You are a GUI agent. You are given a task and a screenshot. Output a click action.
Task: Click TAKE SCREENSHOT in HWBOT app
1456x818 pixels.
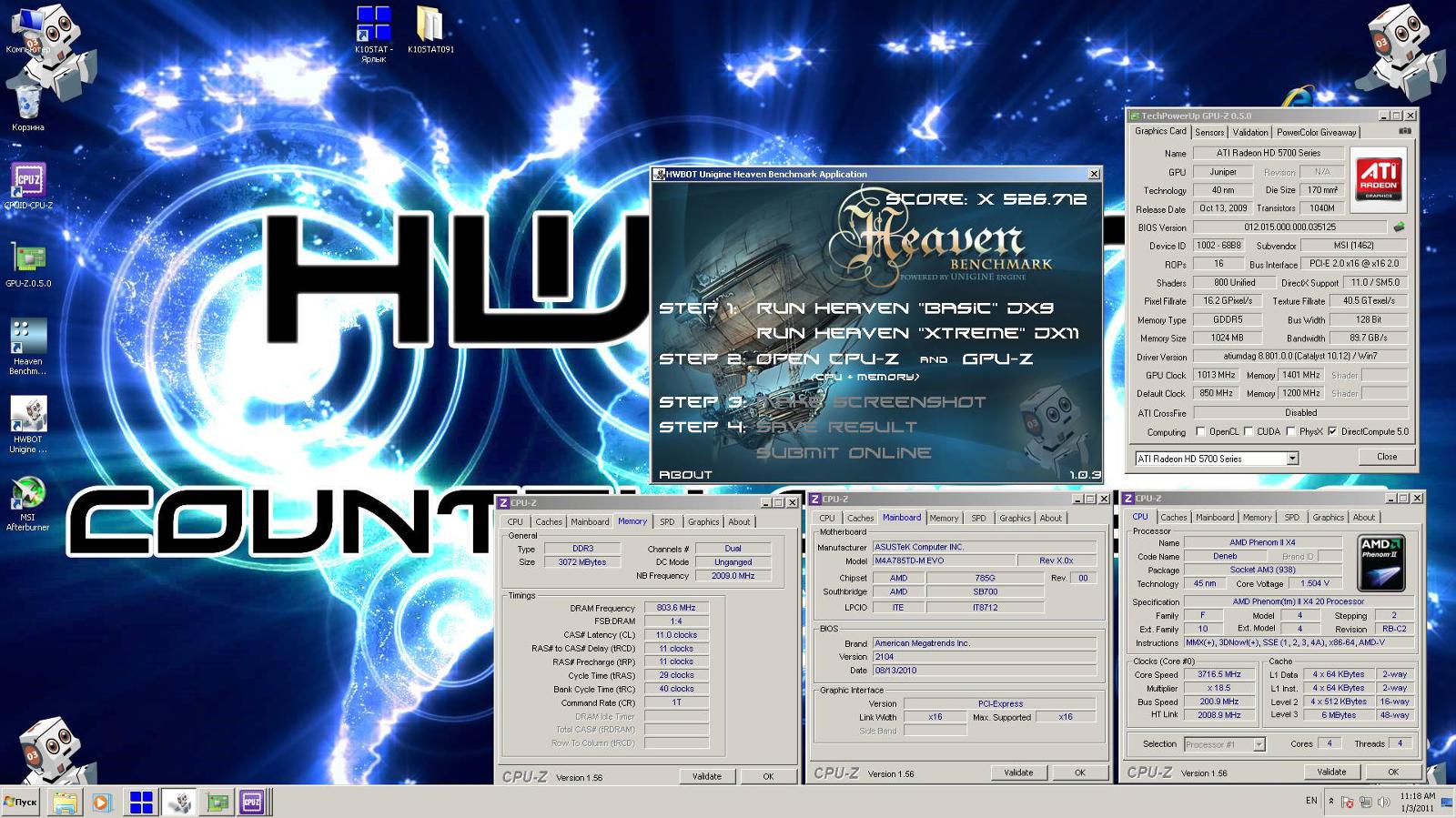871,401
